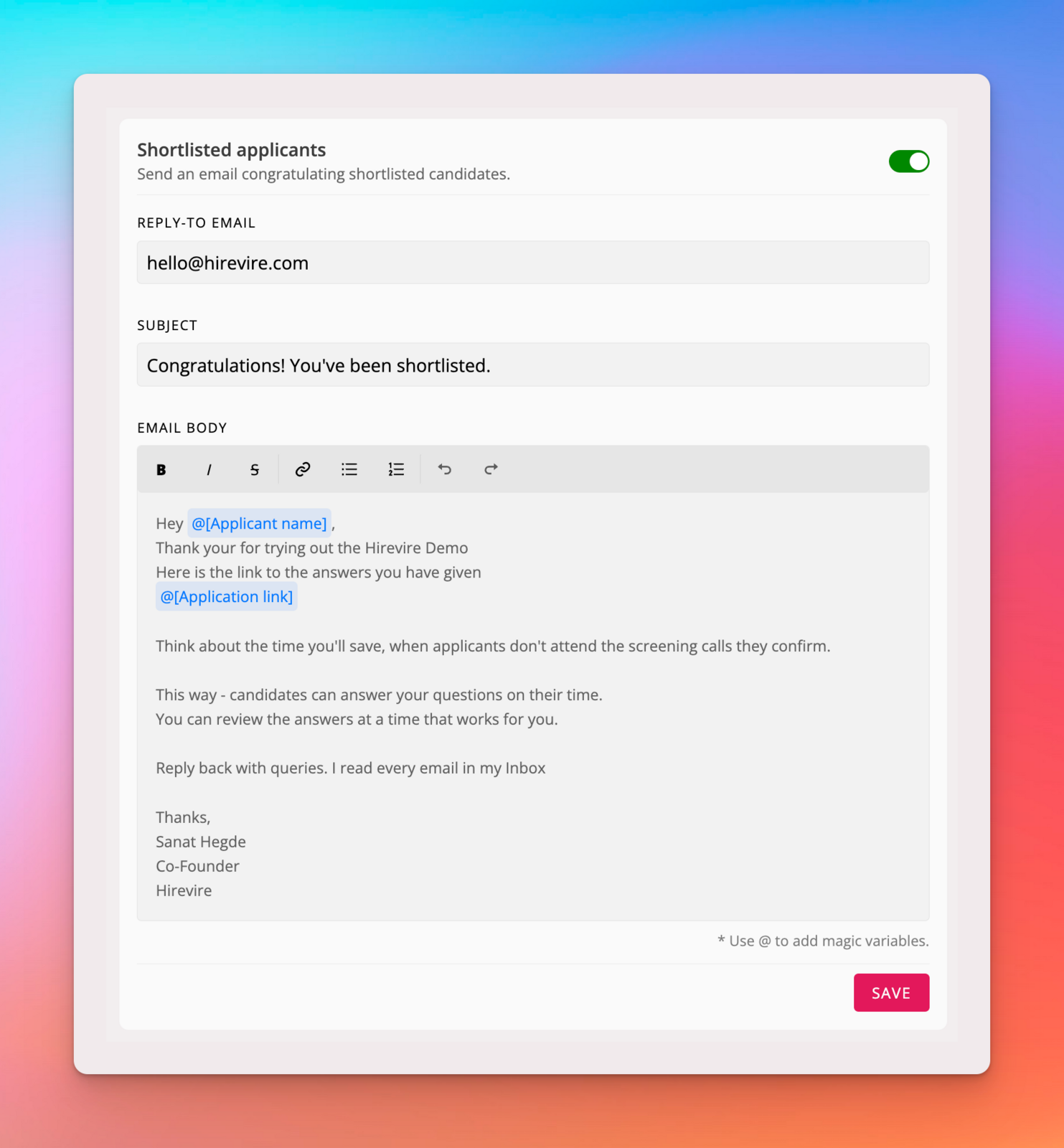
Task: Apply strikethrough formatting
Action: point(255,469)
